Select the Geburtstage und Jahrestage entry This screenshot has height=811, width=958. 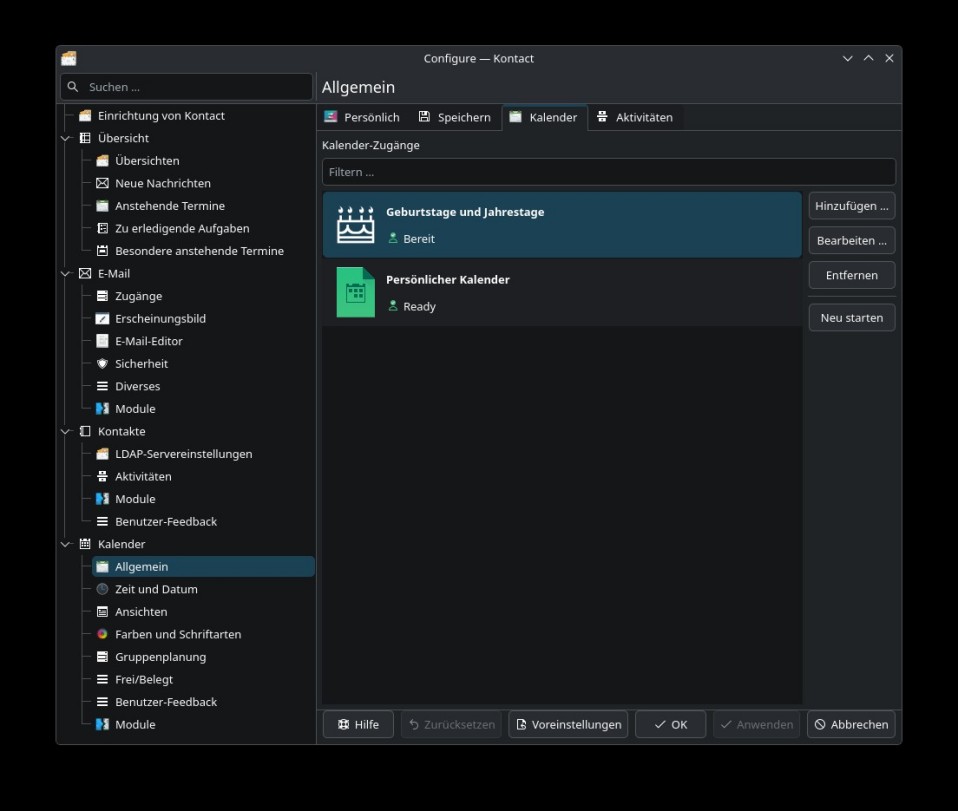point(562,225)
